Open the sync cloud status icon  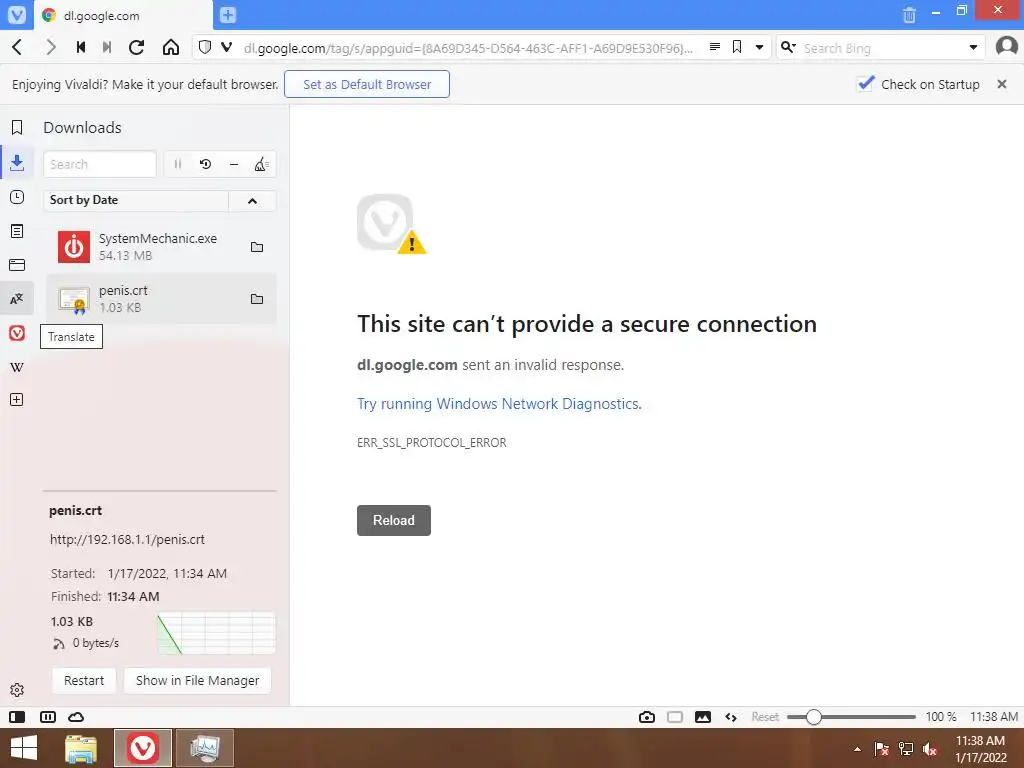click(x=76, y=717)
